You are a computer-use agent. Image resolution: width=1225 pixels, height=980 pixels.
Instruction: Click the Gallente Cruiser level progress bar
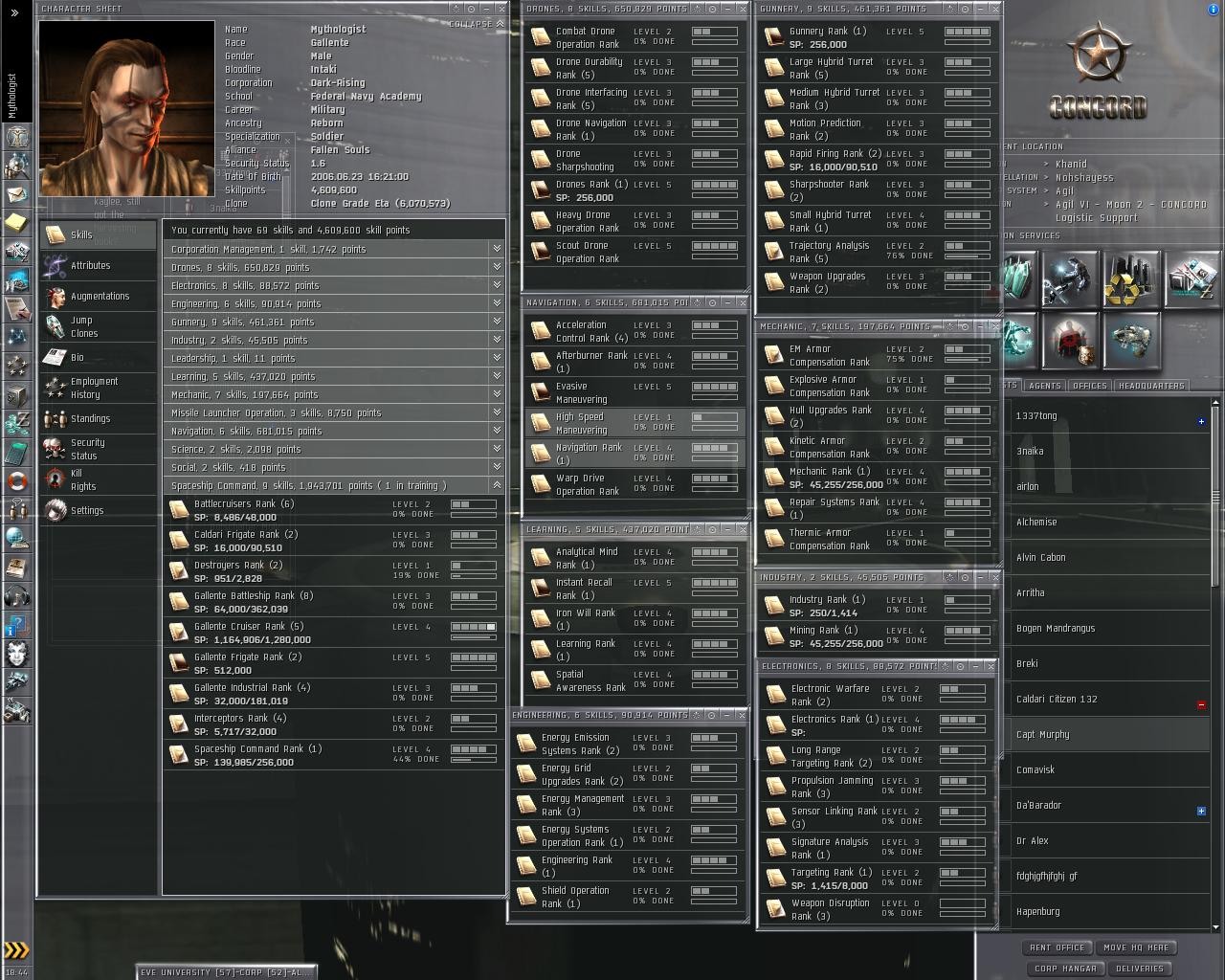[473, 628]
